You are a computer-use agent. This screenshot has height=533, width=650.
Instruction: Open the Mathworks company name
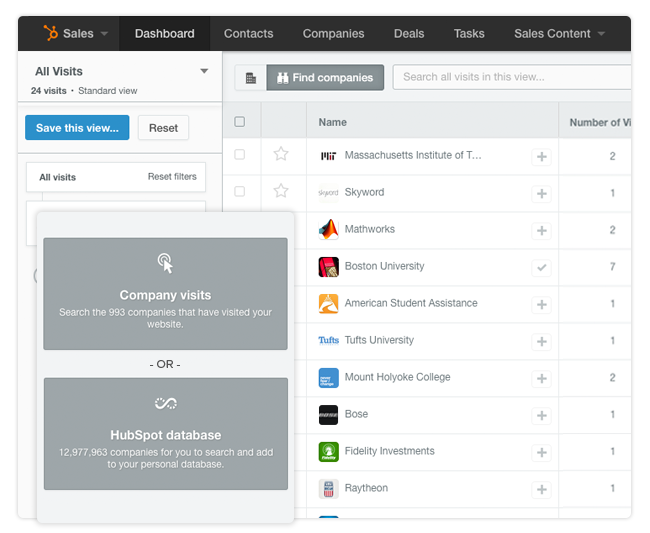[370, 229]
